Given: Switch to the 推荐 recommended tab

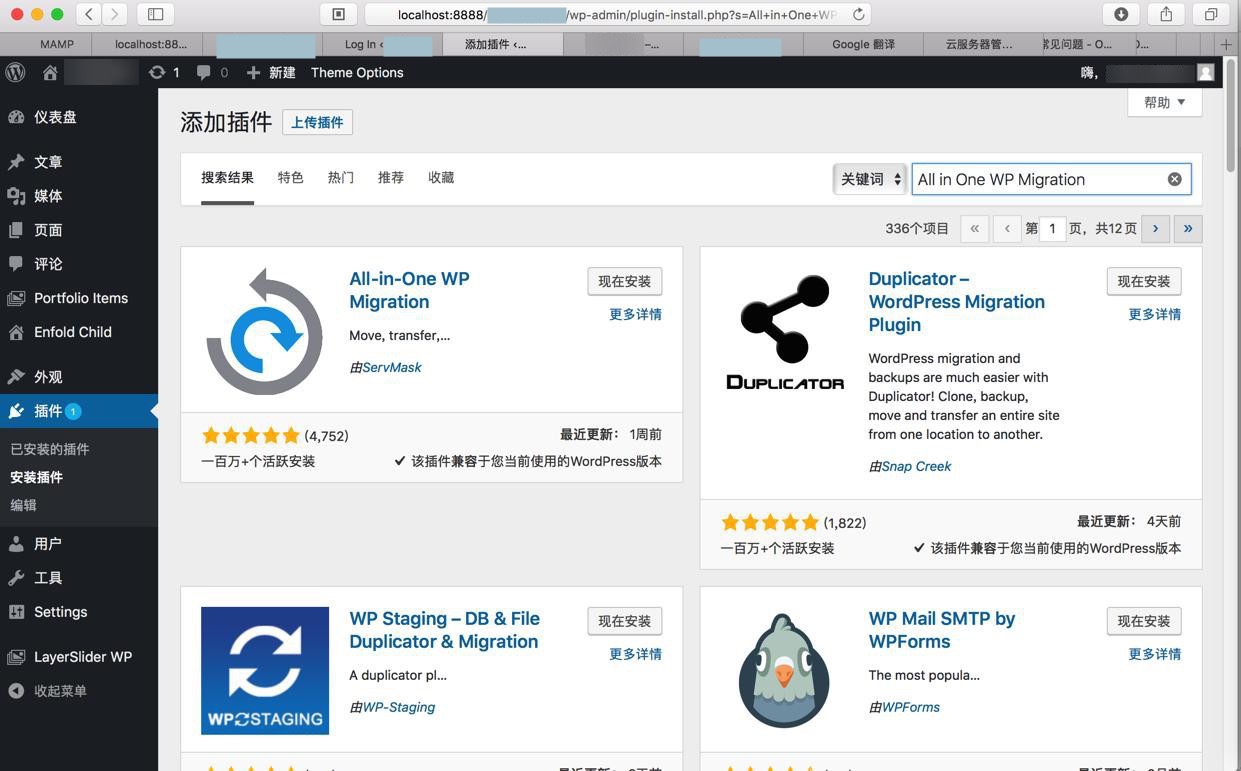Looking at the screenshot, I should click(x=390, y=178).
